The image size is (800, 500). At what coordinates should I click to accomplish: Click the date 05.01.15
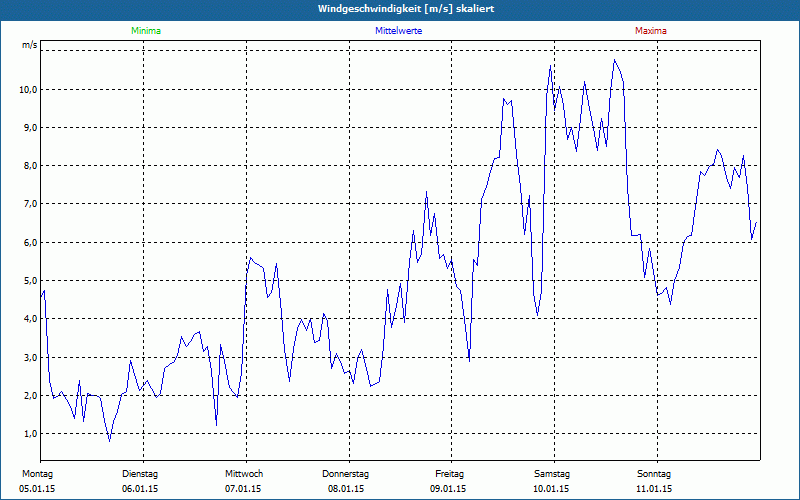pyautogui.click(x=37, y=489)
